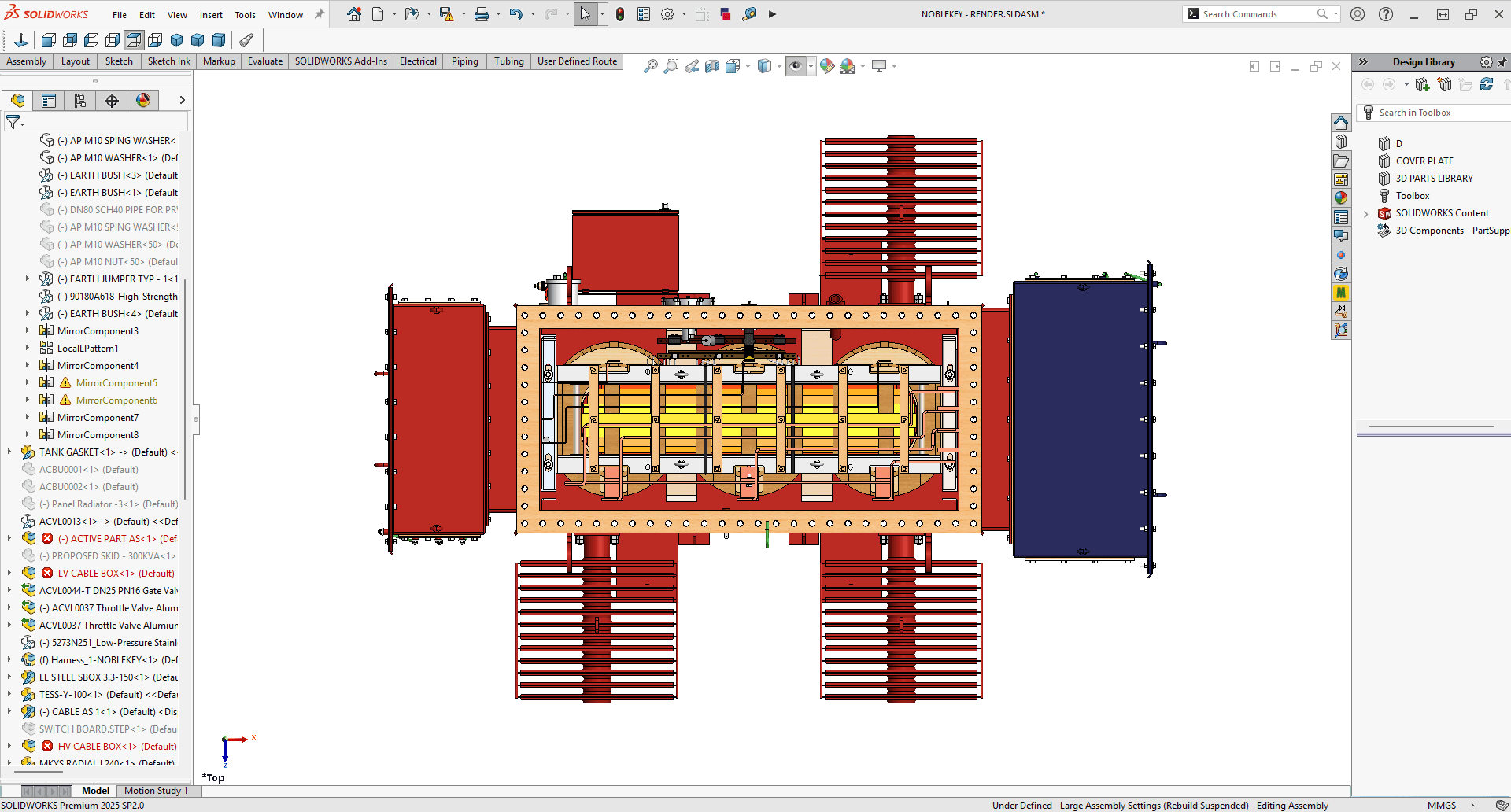
Task: Toggle the selection filter funnel above the tree
Action: pyautogui.click(x=14, y=122)
